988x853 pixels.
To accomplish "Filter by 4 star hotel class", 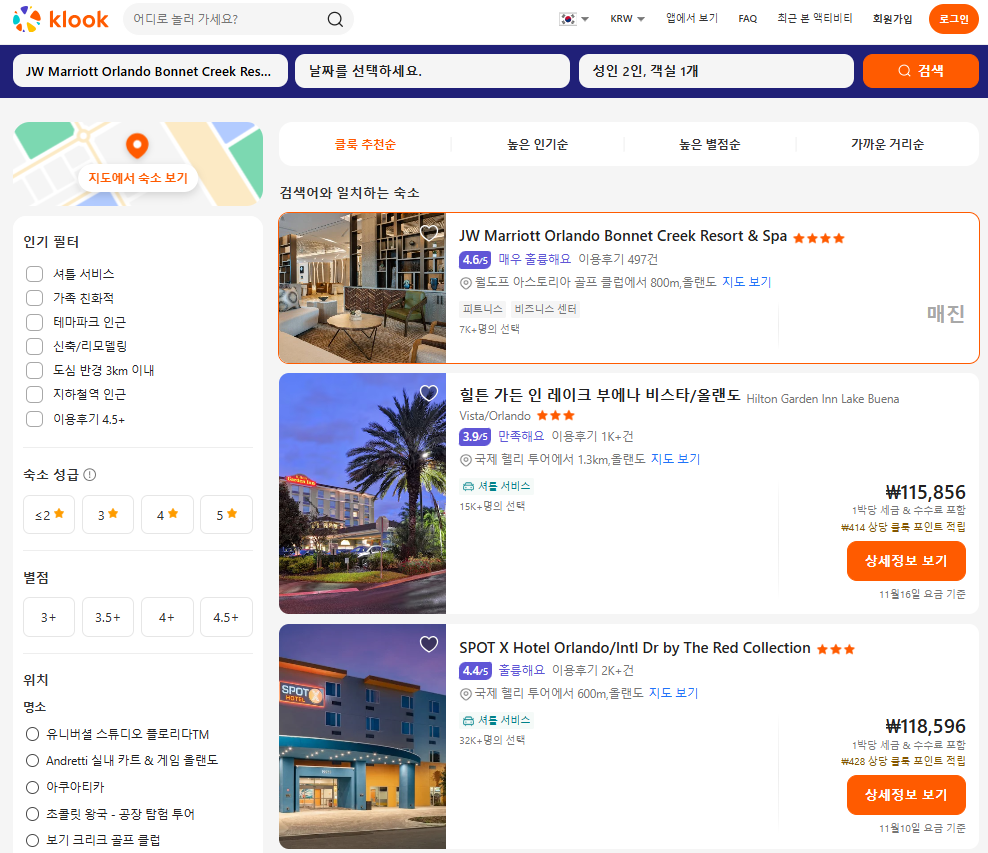I will 167,515.
